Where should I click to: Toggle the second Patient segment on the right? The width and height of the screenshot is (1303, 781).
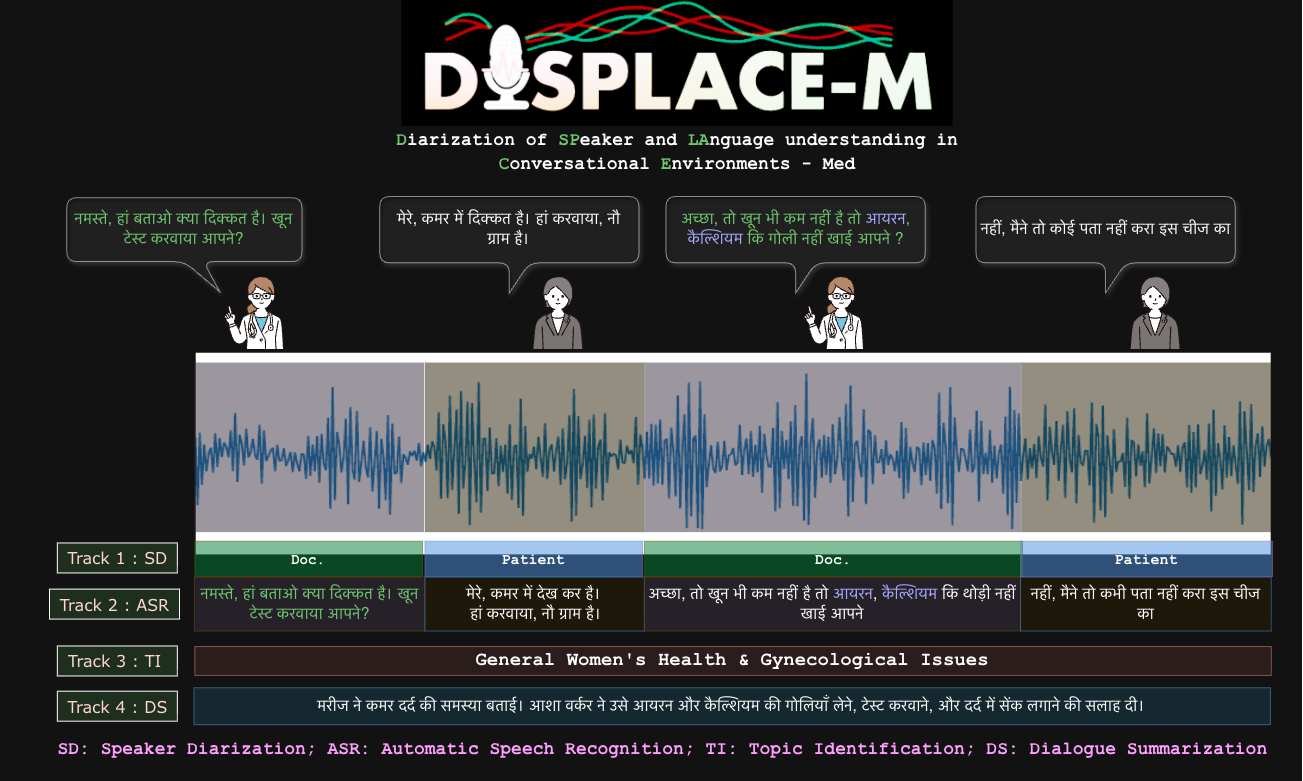tap(1146, 559)
